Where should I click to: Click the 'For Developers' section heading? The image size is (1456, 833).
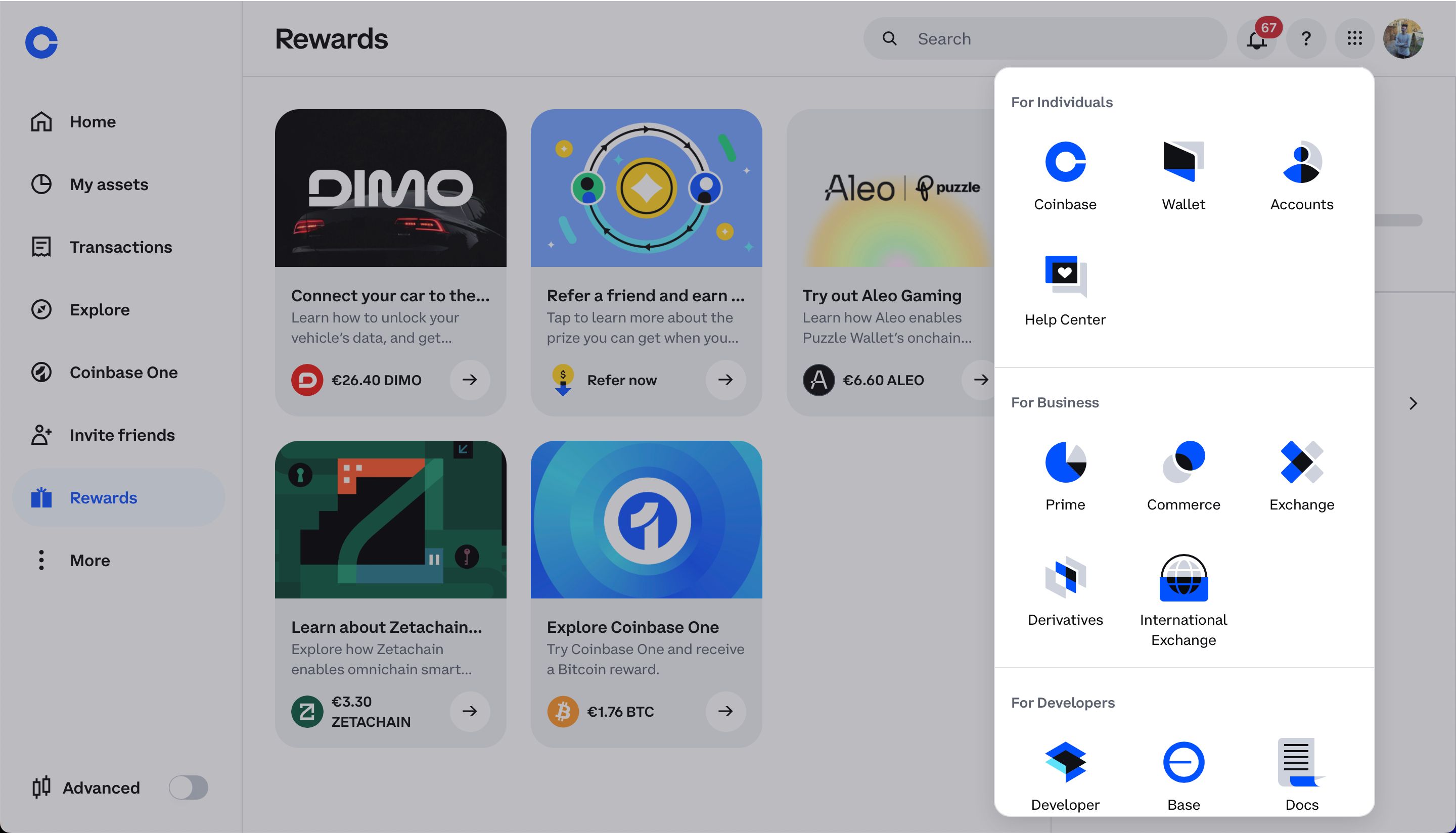tap(1062, 702)
